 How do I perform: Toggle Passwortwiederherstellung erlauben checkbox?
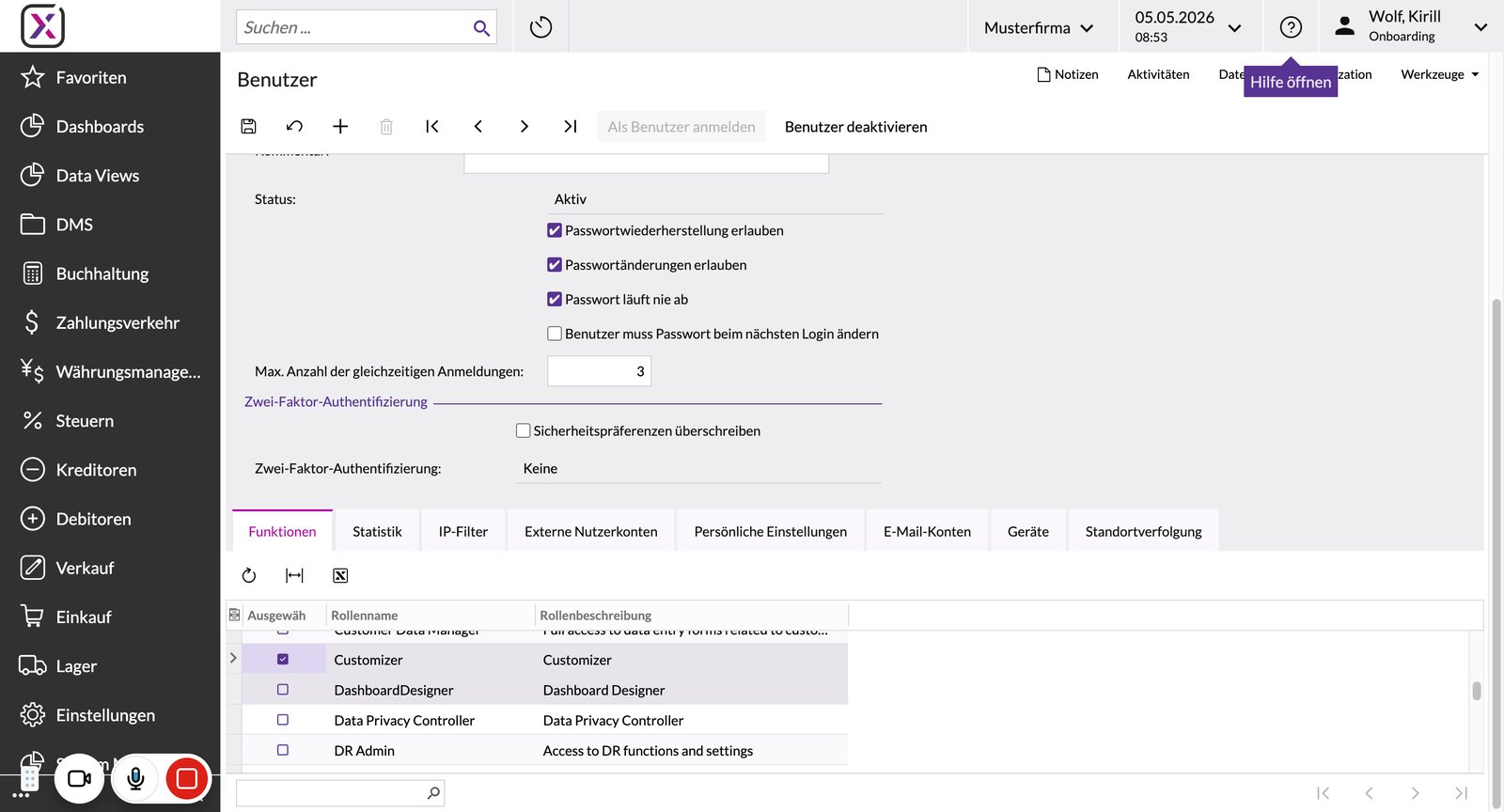555,230
